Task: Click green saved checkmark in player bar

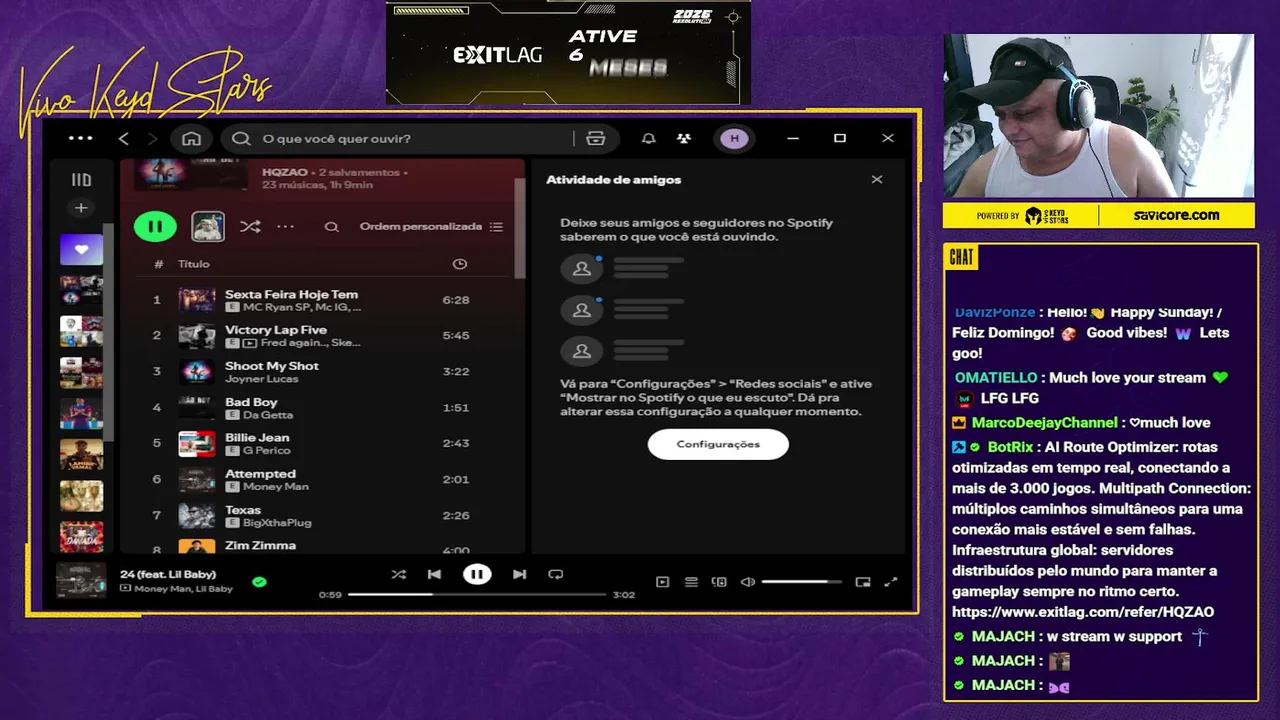Action: click(259, 581)
